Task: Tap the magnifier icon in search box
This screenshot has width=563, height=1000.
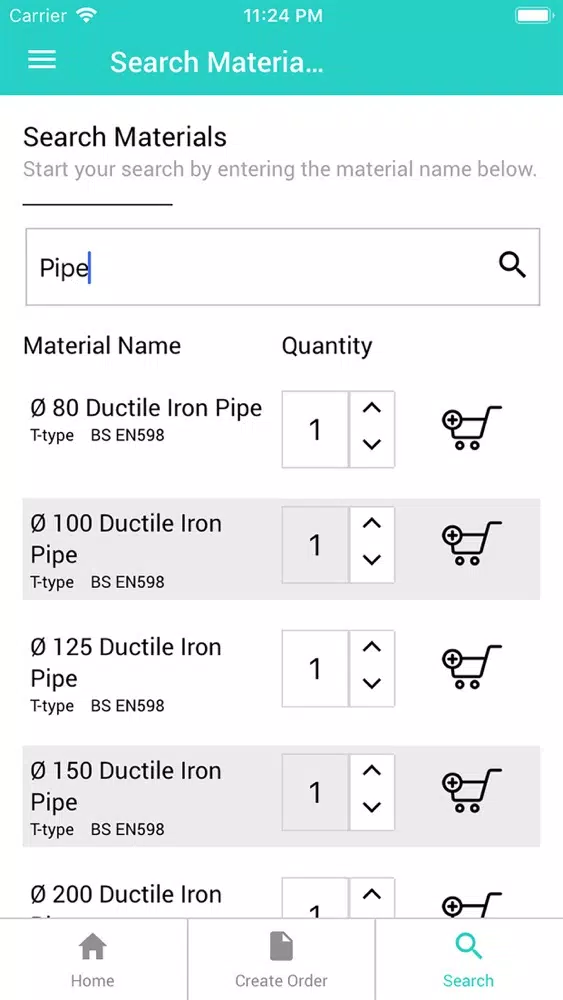Action: click(512, 265)
